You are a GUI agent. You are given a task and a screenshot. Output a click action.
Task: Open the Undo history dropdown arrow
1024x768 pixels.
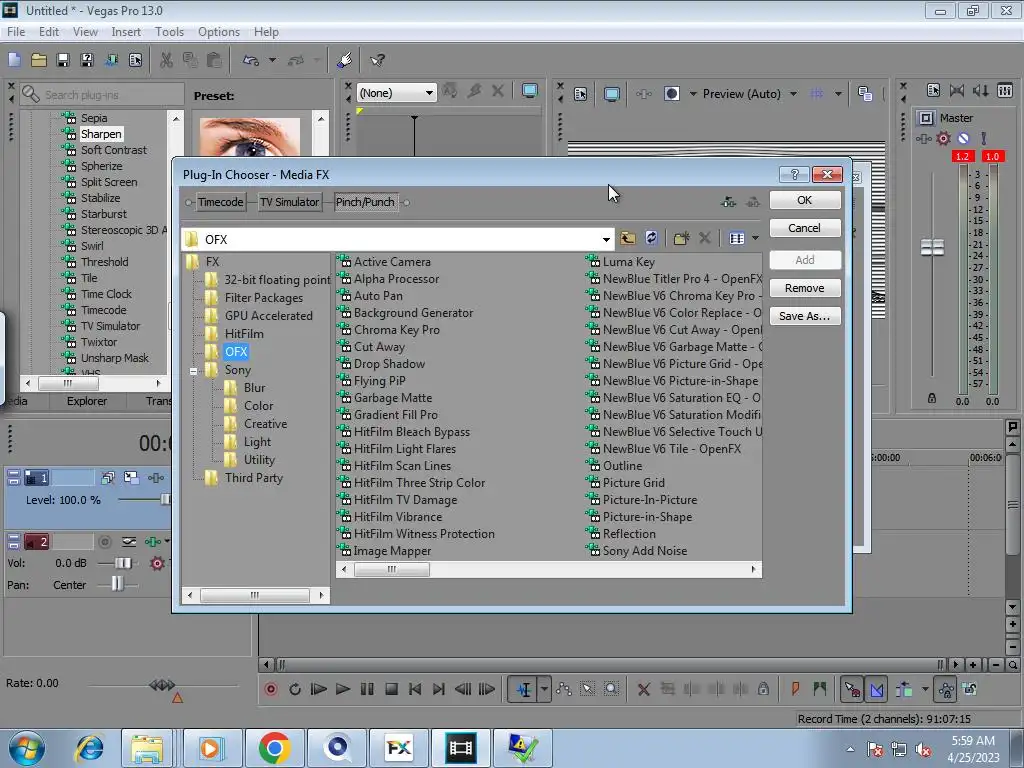(272, 60)
